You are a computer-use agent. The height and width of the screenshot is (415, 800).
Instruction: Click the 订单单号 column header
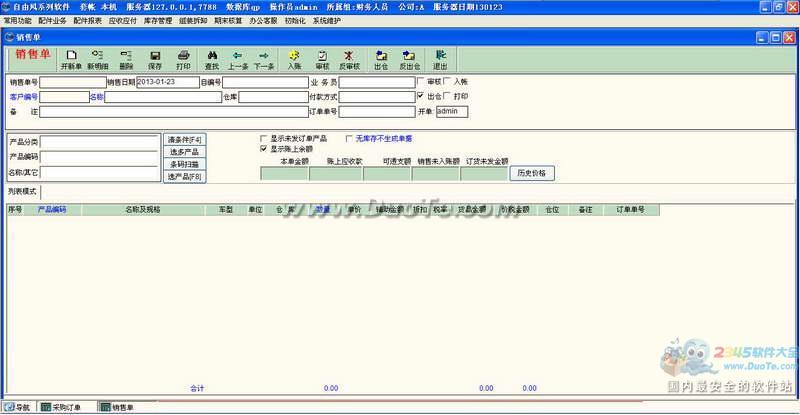630,210
